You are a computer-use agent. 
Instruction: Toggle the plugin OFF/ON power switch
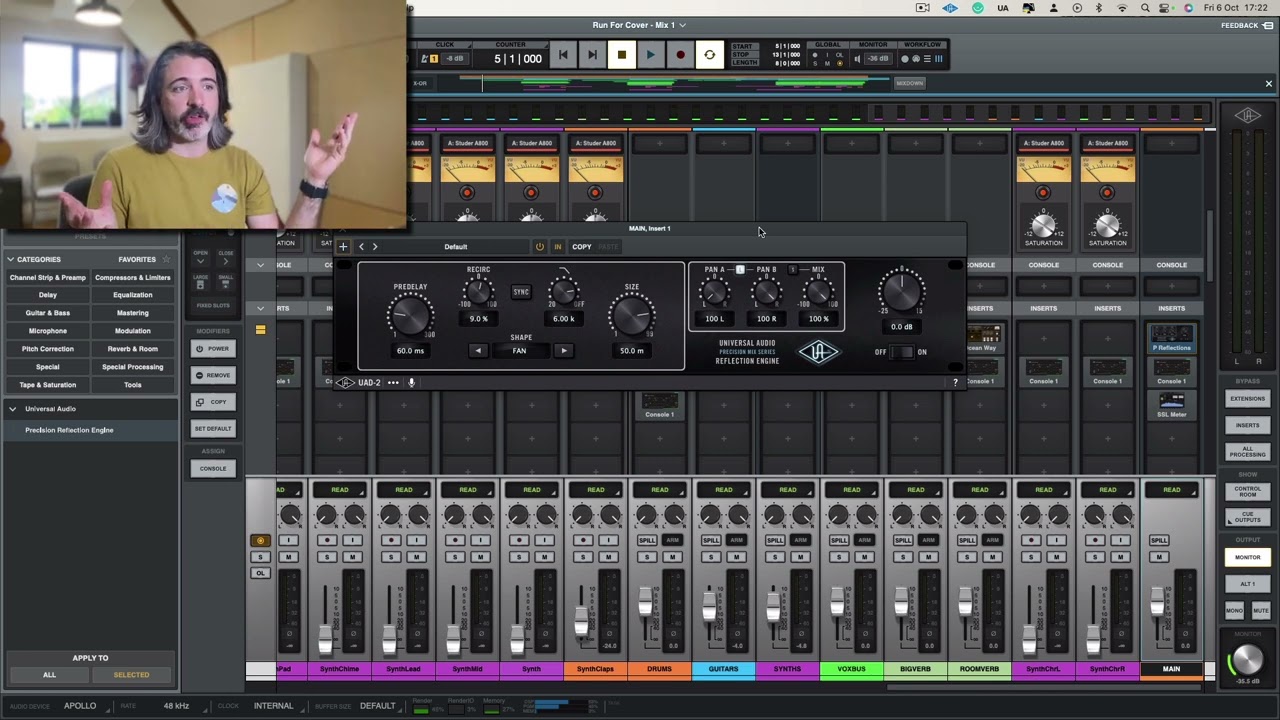point(901,352)
